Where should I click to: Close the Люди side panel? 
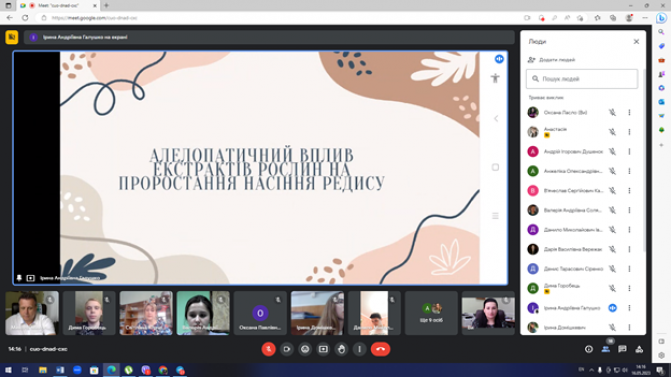click(x=636, y=42)
